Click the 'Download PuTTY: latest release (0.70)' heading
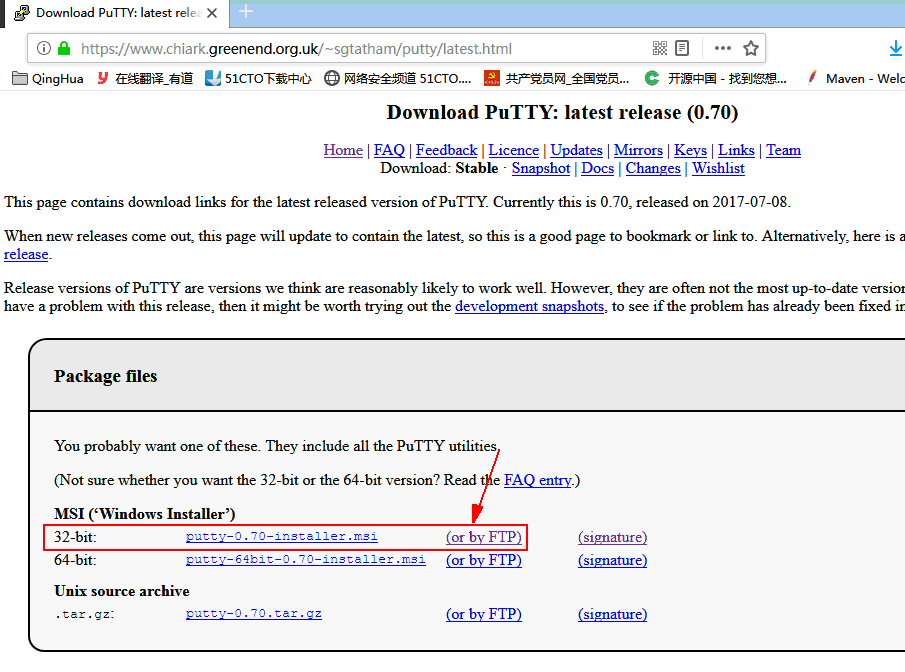The width and height of the screenshot is (905, 672). (x=562, y=112)
